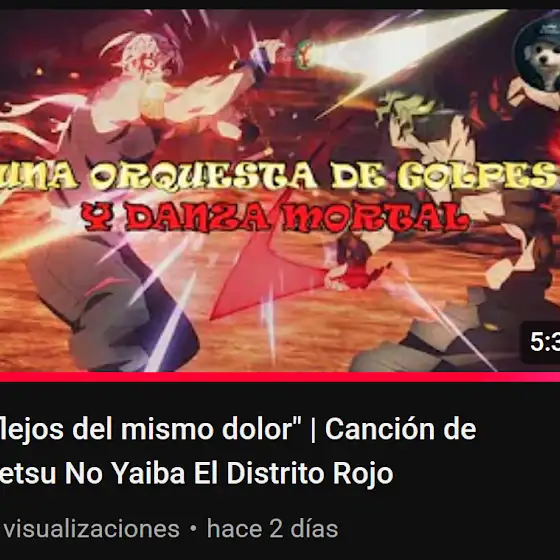560x560 pixels.
Task: Click the "Canción de" part of the title
Action: point(400,429)
